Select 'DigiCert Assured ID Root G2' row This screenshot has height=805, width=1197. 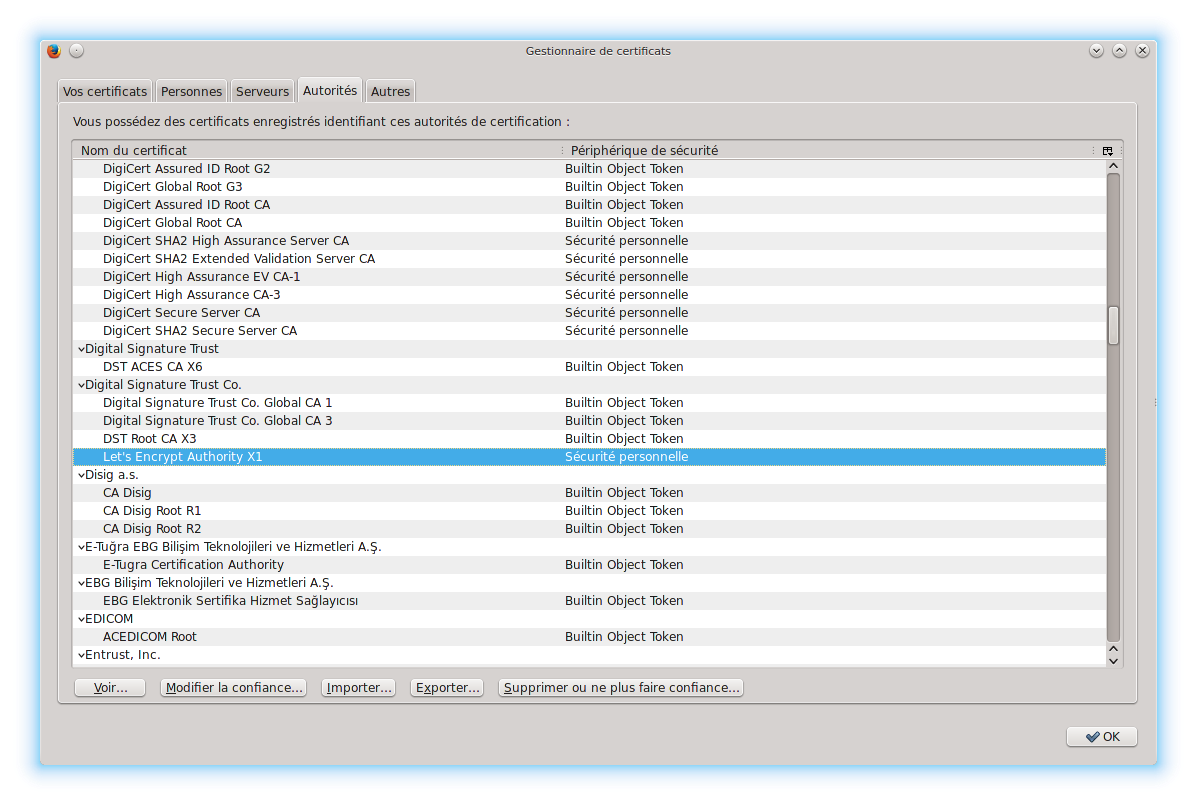coord(589,169)
